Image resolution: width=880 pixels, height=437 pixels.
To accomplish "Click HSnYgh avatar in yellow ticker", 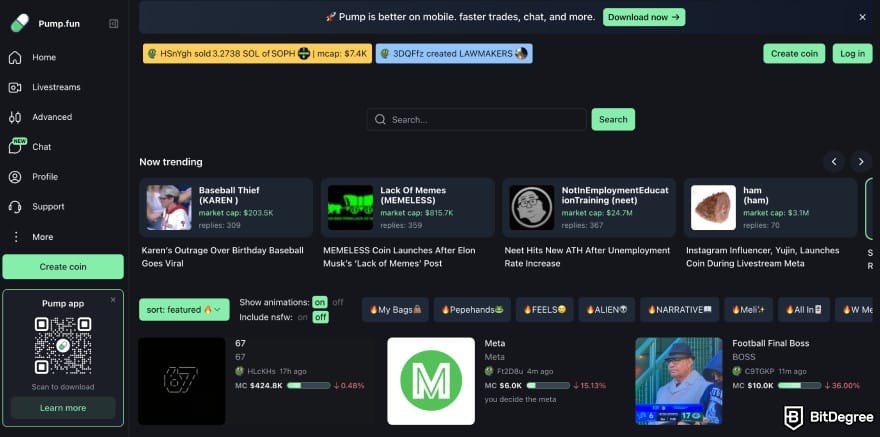I will pyautogui.click(x=152, y=54).
